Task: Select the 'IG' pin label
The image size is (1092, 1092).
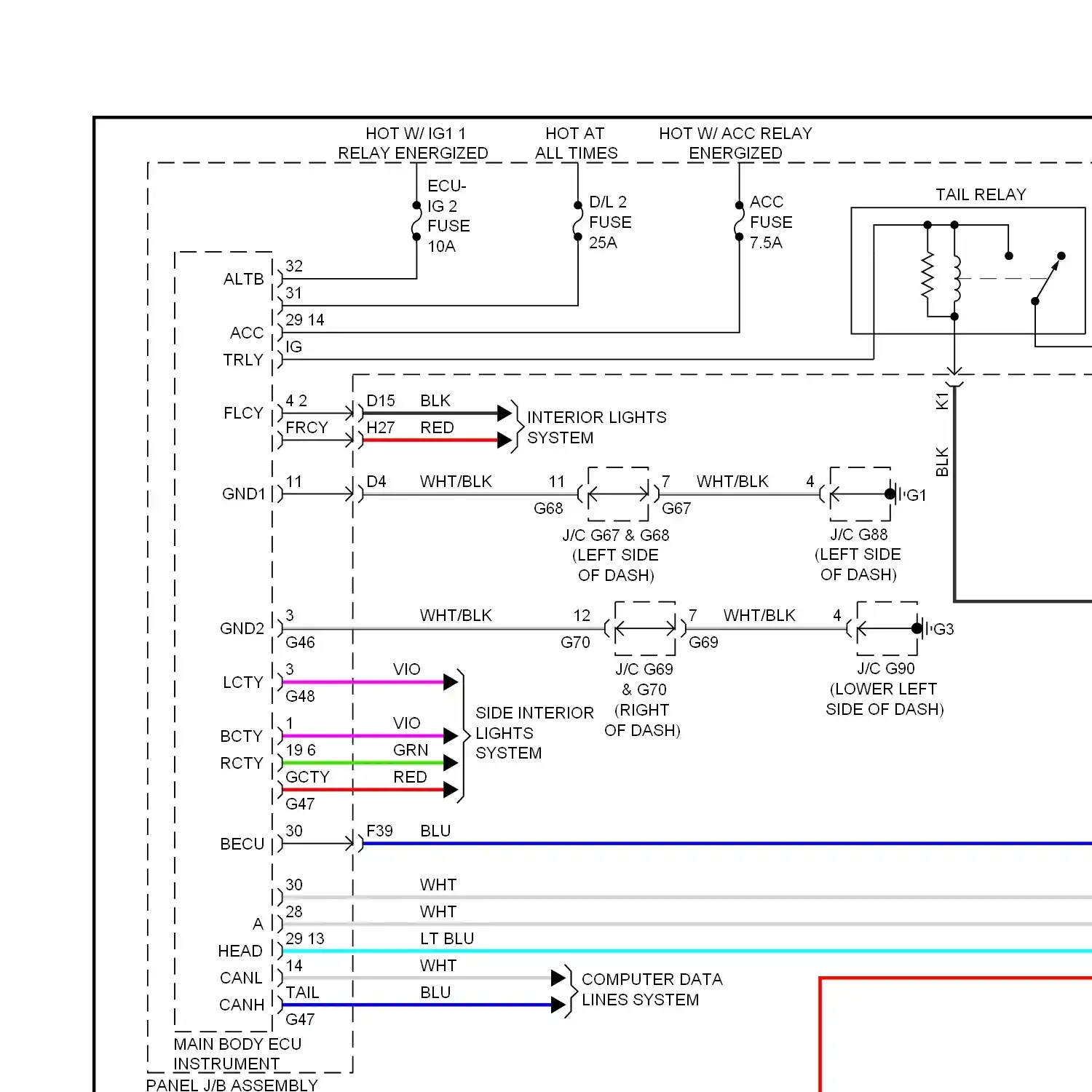Action: coord(293,347)
